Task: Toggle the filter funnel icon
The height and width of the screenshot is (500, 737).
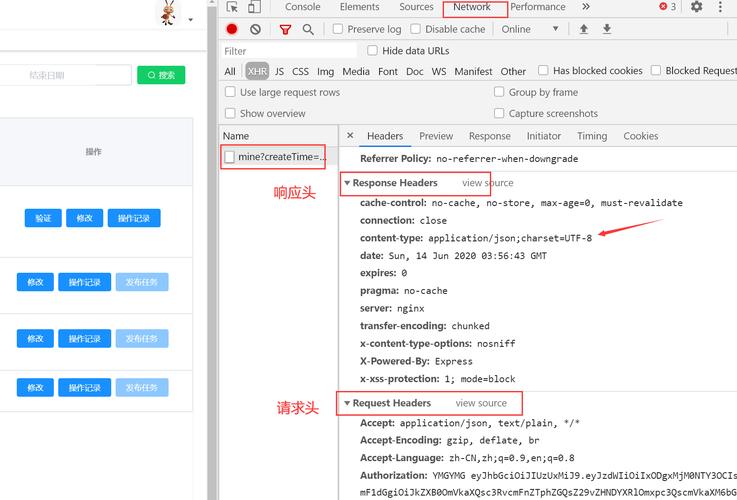Action: pyautogui.click(x=285, y=30)
